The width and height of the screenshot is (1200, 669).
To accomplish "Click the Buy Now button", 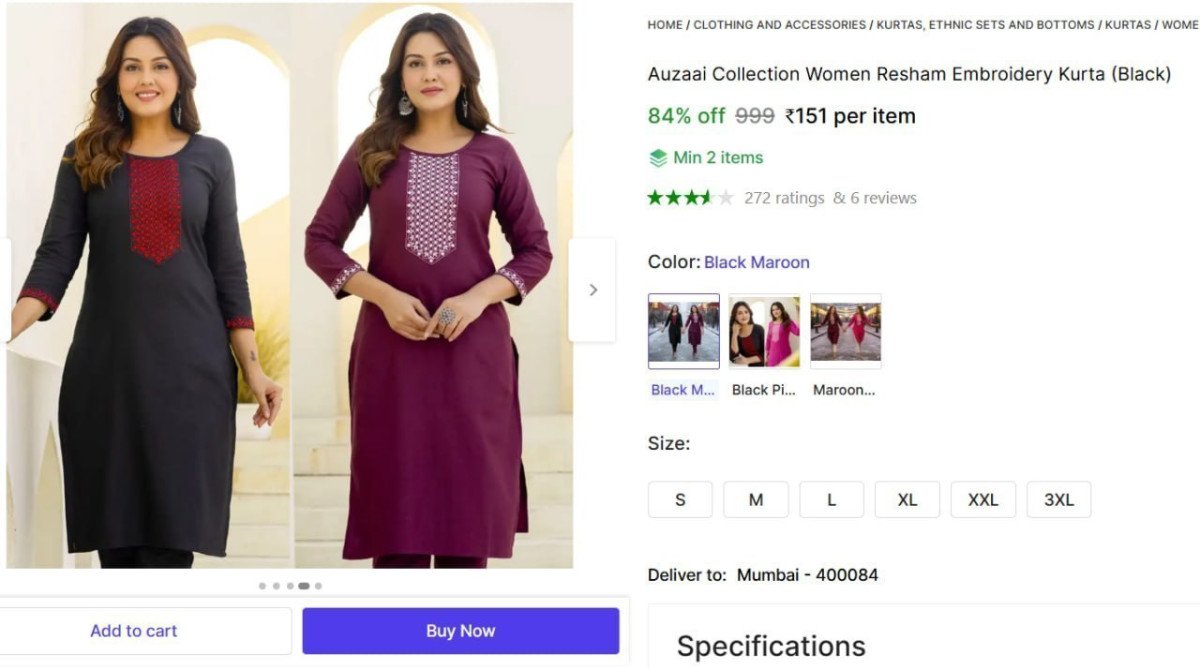I will (x=460, y=630).
